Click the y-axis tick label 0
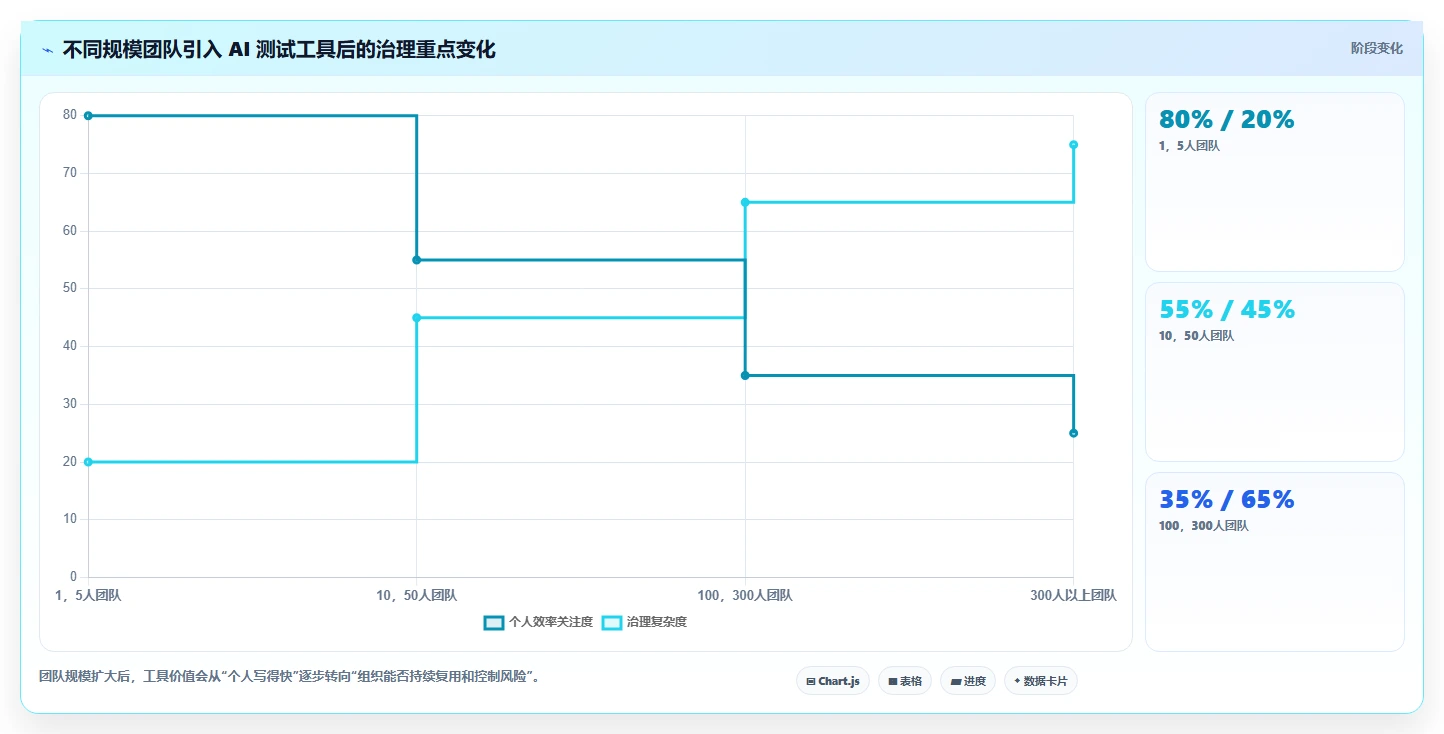This screenshot has width=1444, height=734. (x=74, y=577)
